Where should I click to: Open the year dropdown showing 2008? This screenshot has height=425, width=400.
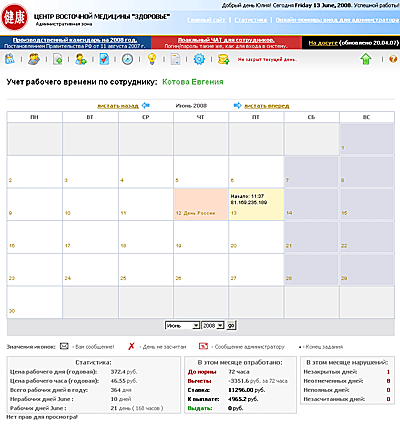click(213, 326)
